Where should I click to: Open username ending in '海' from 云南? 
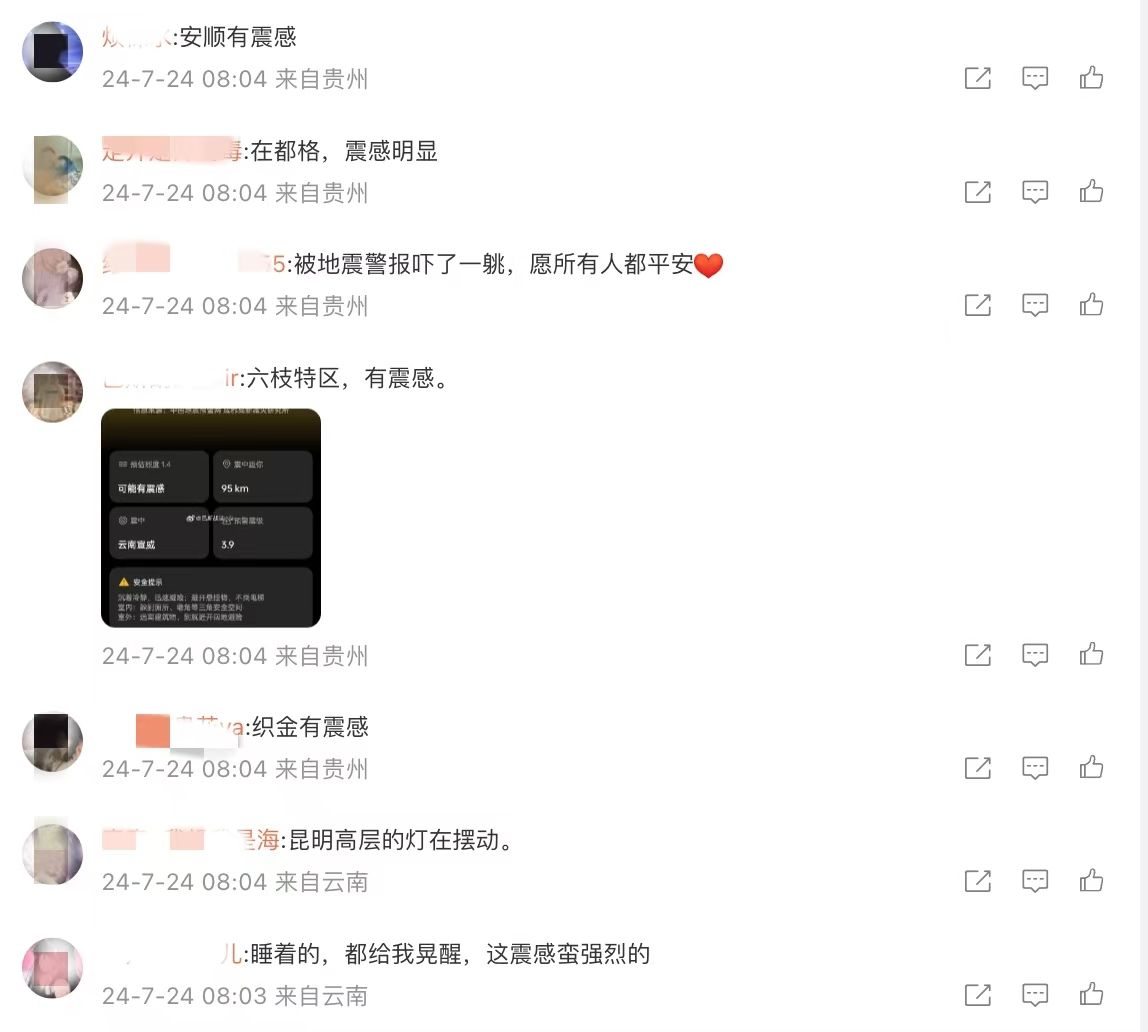pyautogui.click(x=190, y=840)
